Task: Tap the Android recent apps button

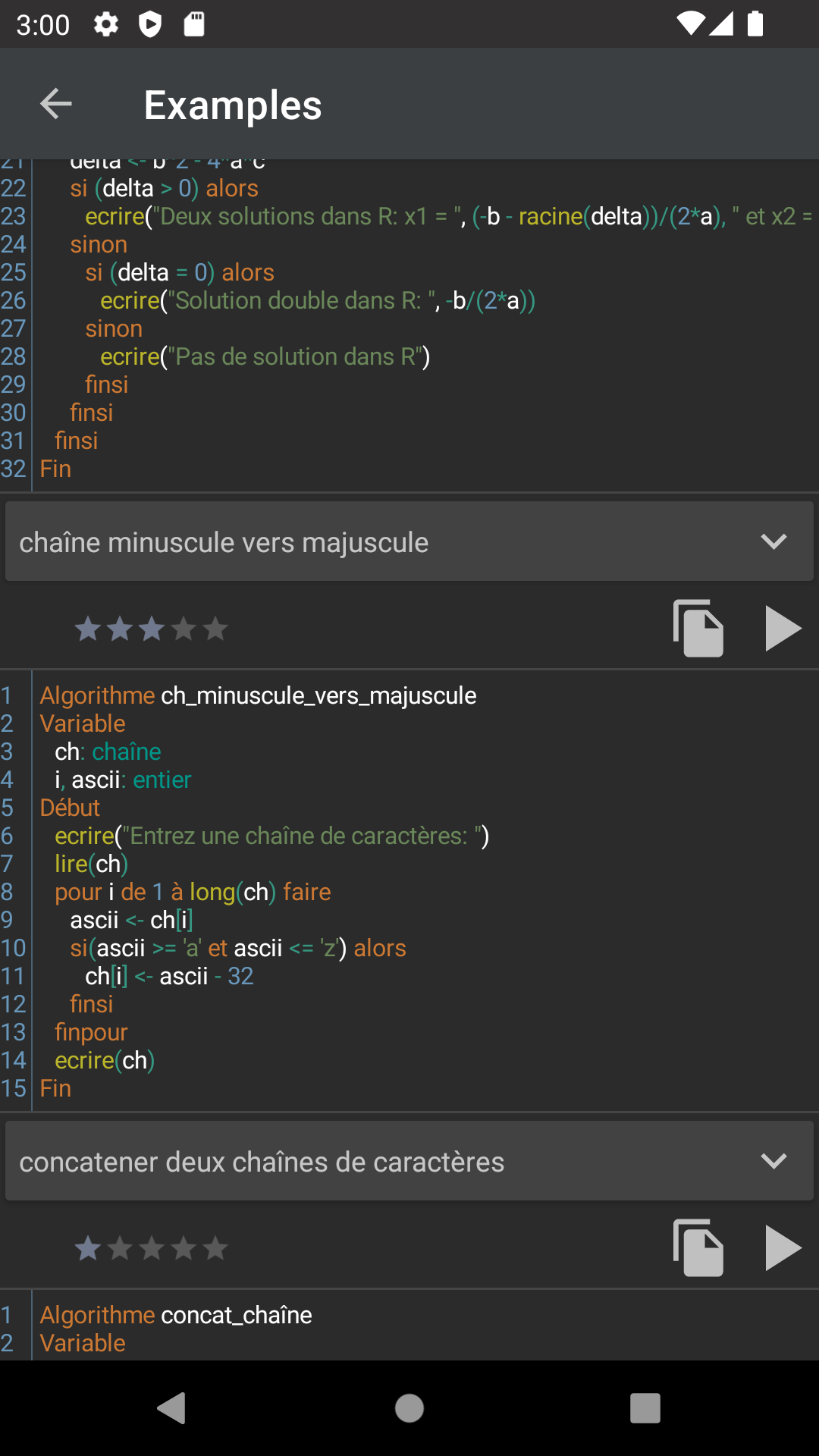Action: click(x=645, y=1408)
